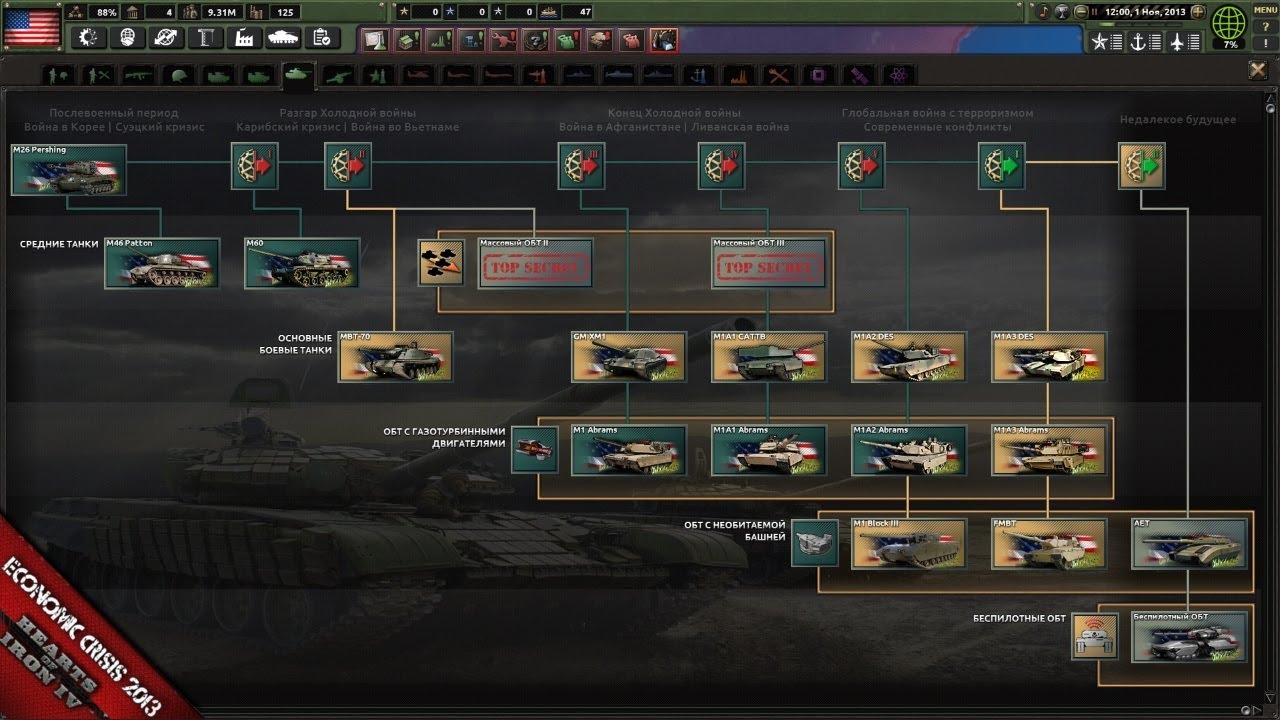
Task: Select the GM XM1 technology
Action: pos(629,357)
